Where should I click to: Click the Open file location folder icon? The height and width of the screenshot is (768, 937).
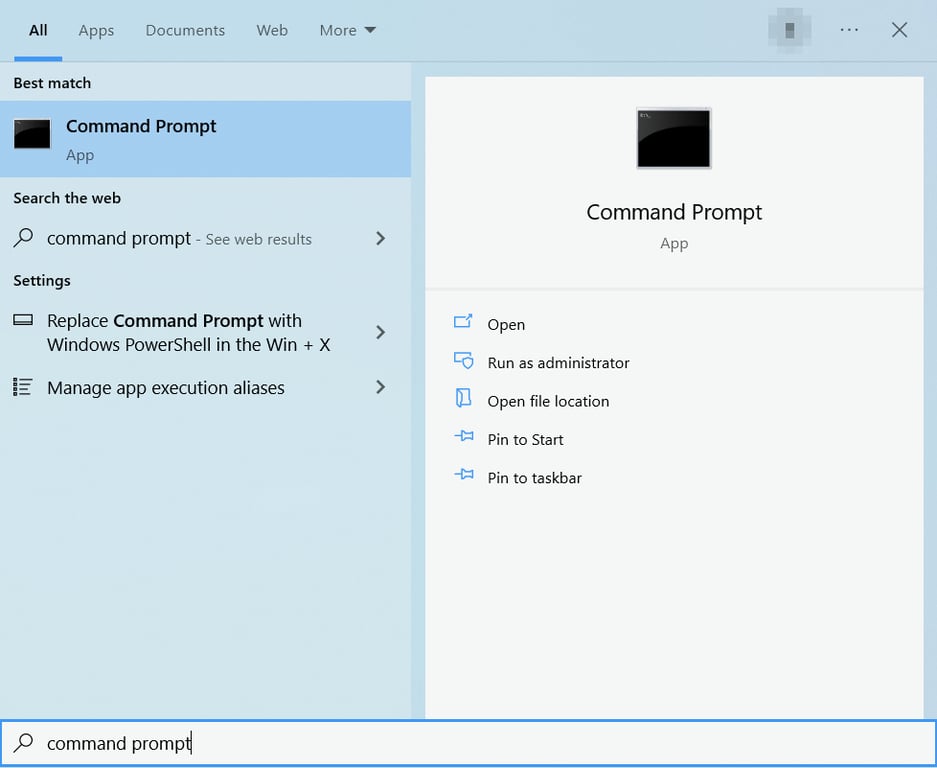tap(463, 400)
